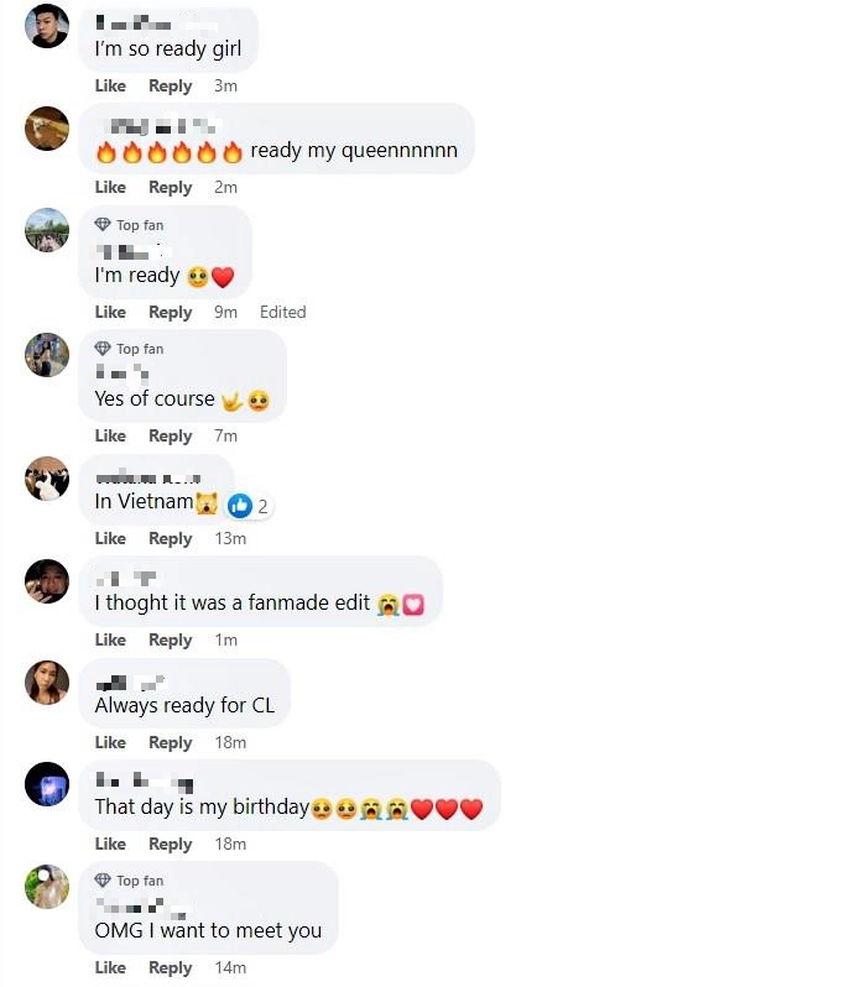
Task: Like the "That day is my birthday" comment
Action: coord(110,844)
